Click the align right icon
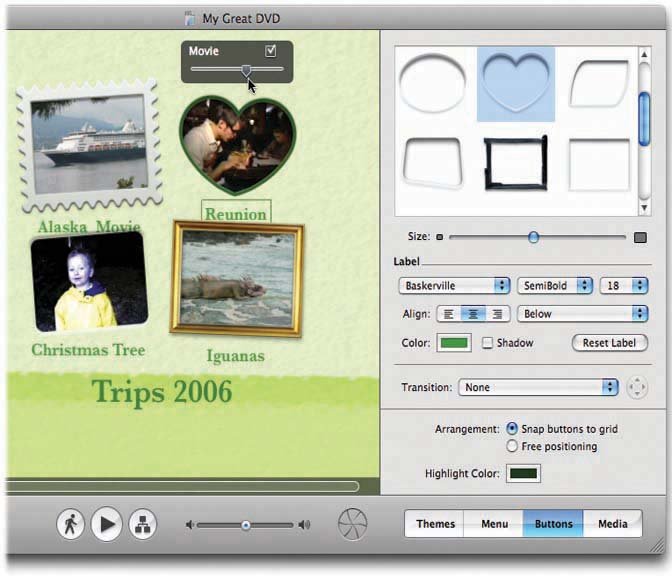Screen dimensions: 672x576 [496, 314]
